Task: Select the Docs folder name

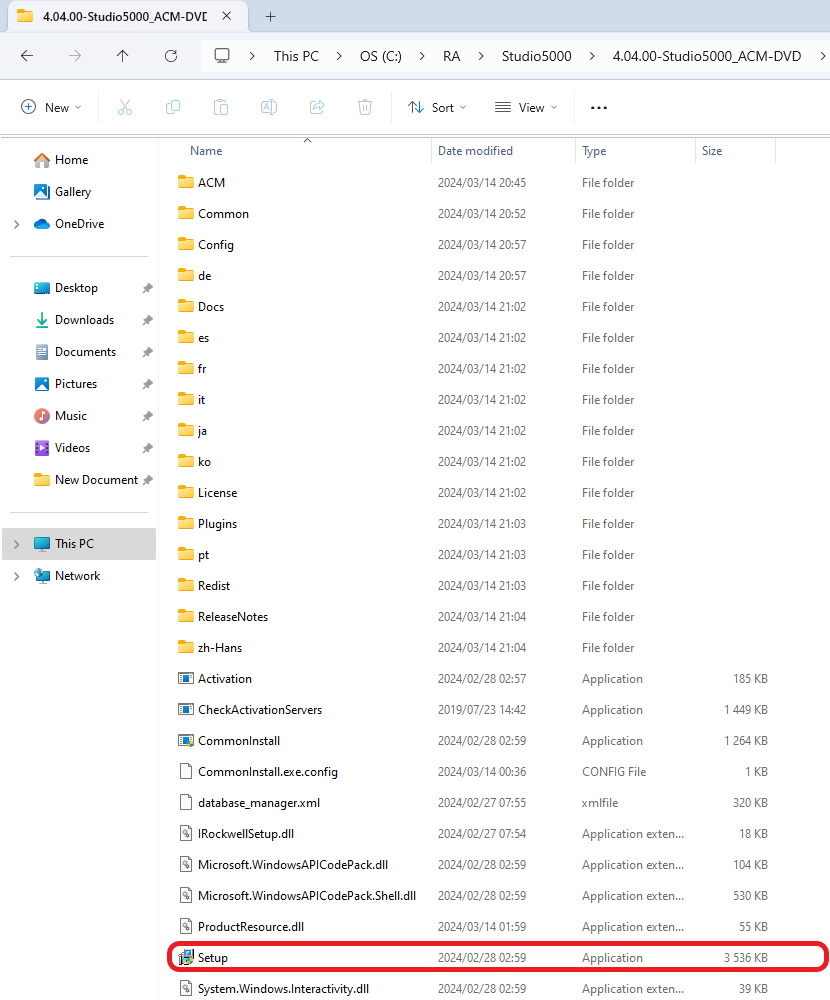Action: (x=211, y=307)
